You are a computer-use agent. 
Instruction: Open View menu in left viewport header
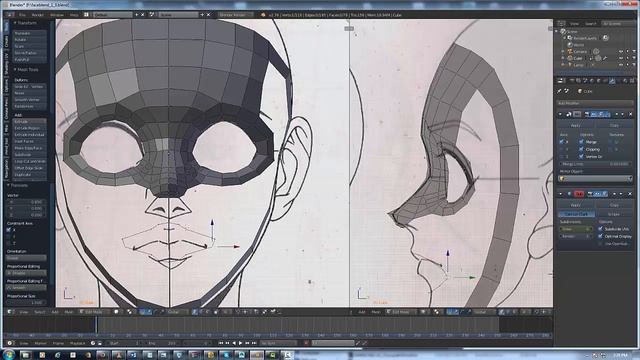point(24,312)
